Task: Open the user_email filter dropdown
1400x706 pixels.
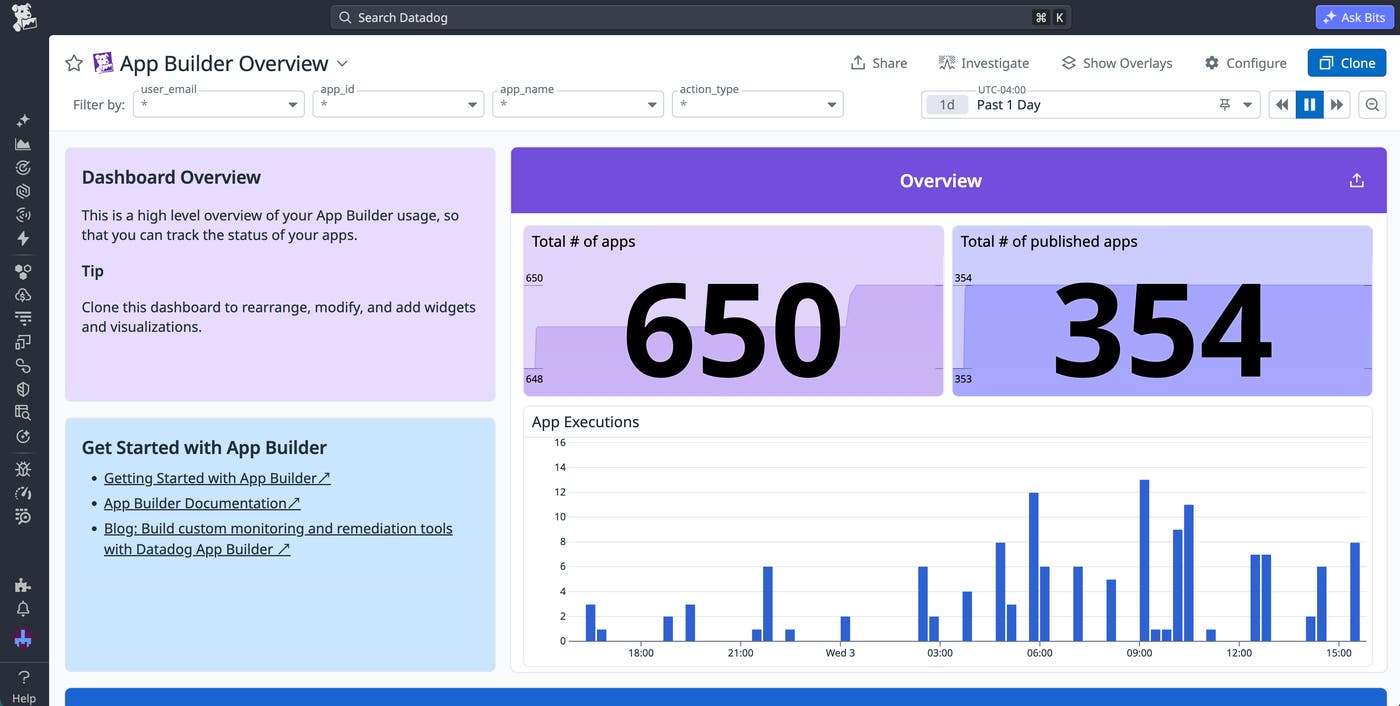Action: pos(219,104)
